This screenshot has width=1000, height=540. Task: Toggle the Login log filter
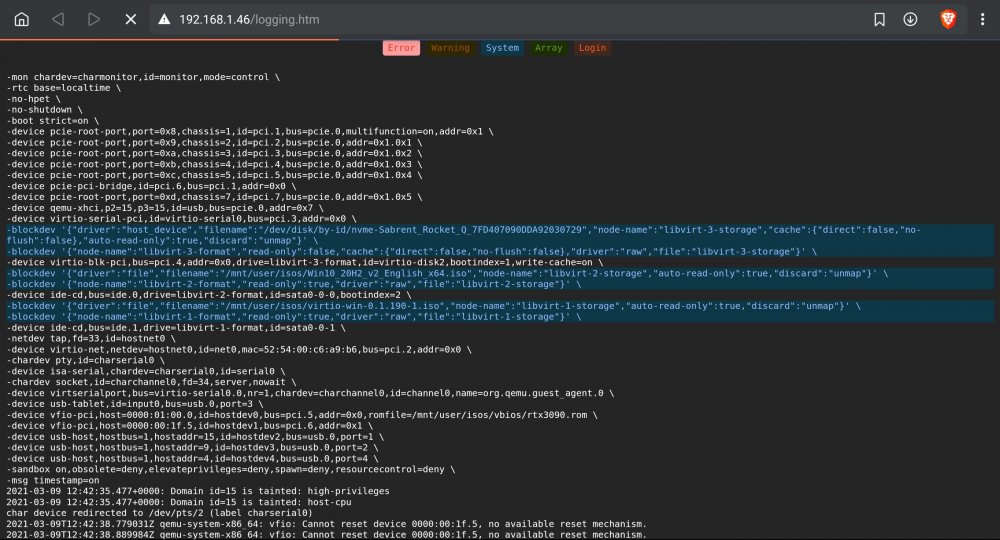tap(592, 48)
